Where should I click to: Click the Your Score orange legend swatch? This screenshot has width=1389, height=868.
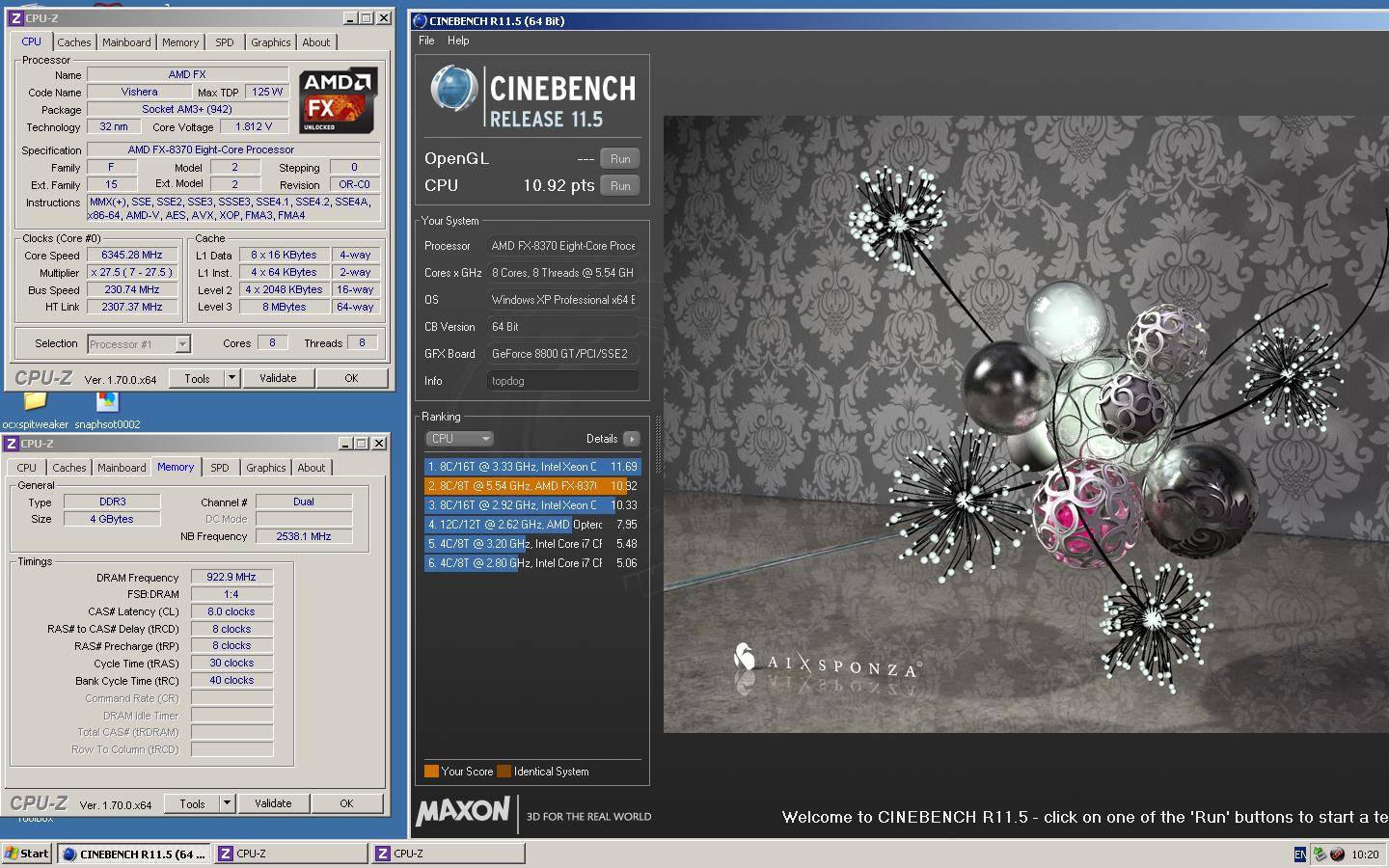[x=431, y=772]
